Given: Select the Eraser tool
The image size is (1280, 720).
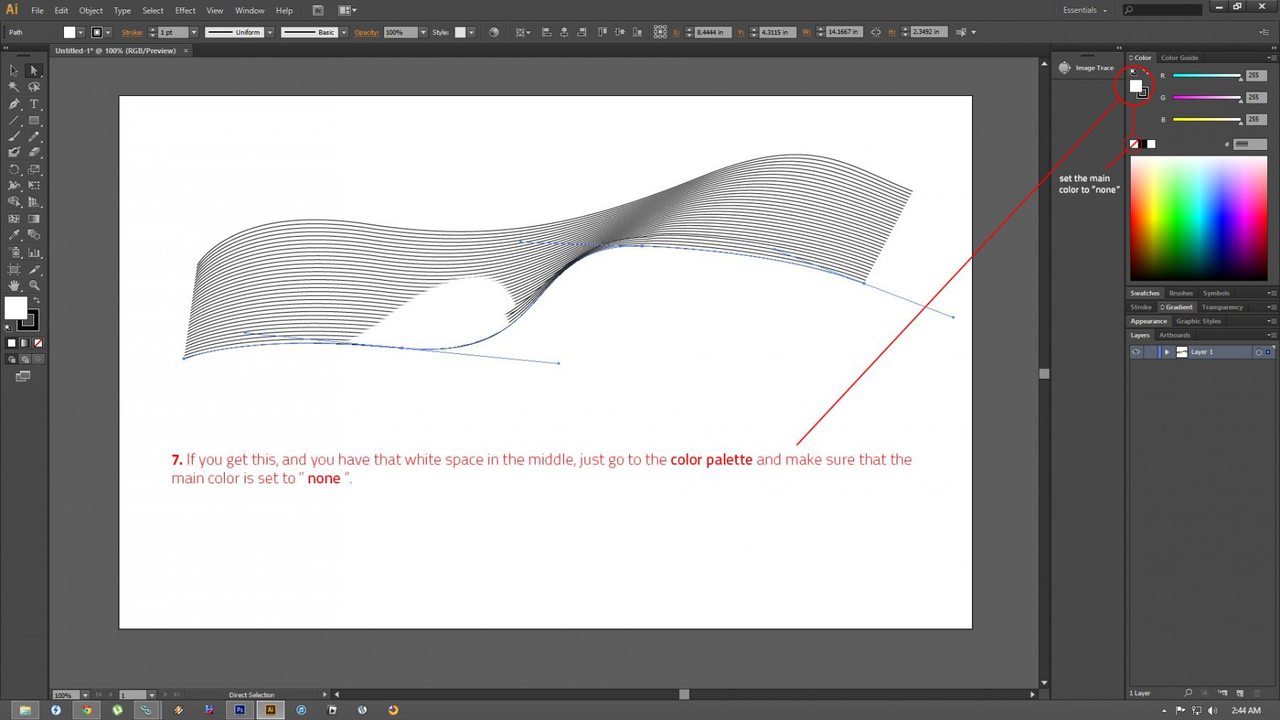Looking at the screenshot, I should tap(33, 153).
